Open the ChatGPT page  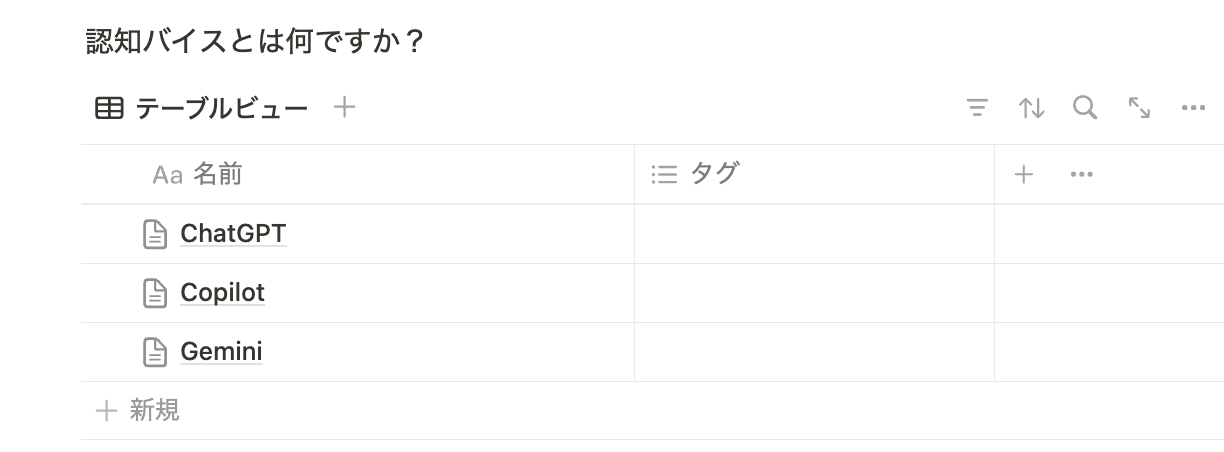click(x=233, y=234)
